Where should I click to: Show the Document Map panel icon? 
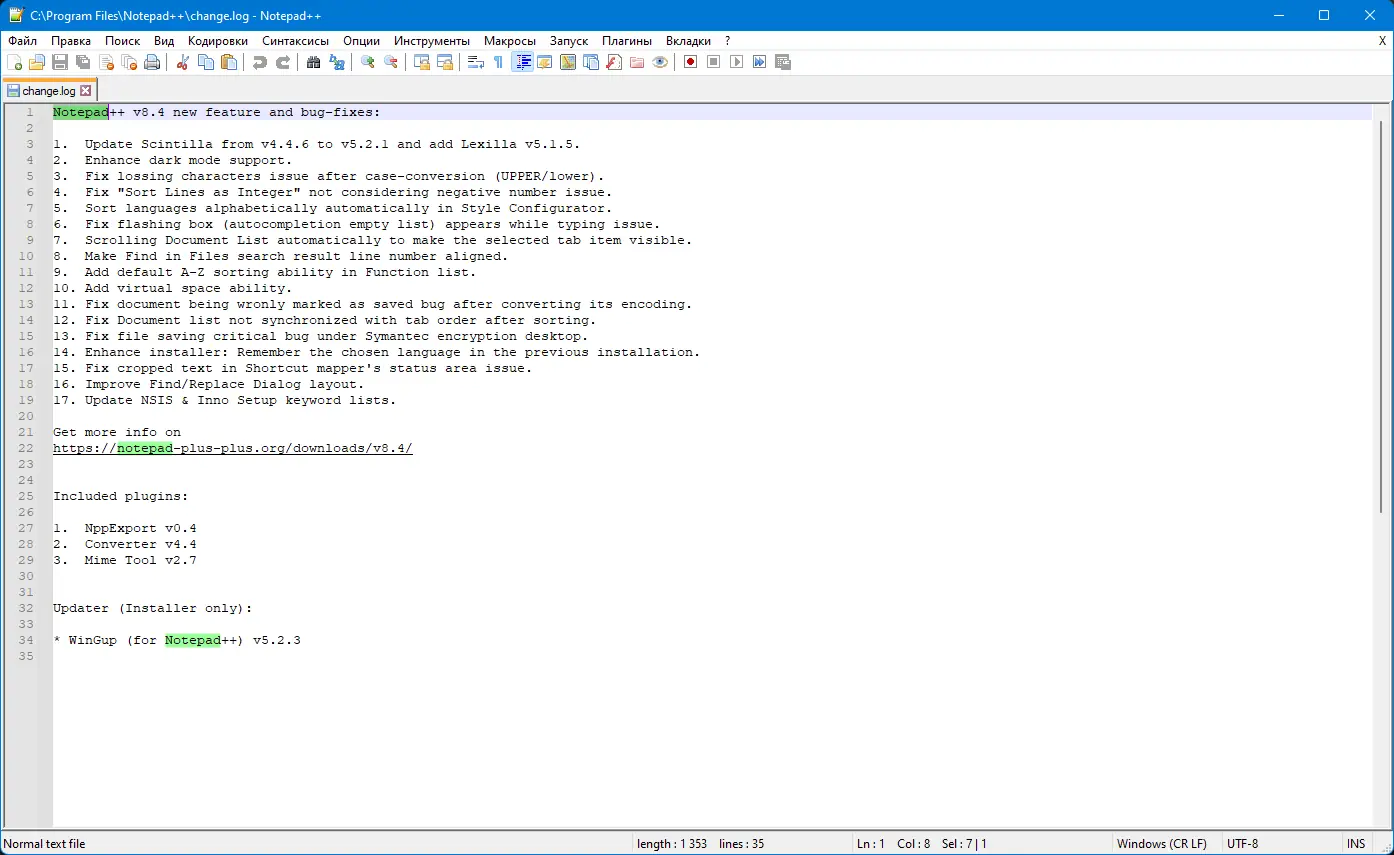[568, 62]
